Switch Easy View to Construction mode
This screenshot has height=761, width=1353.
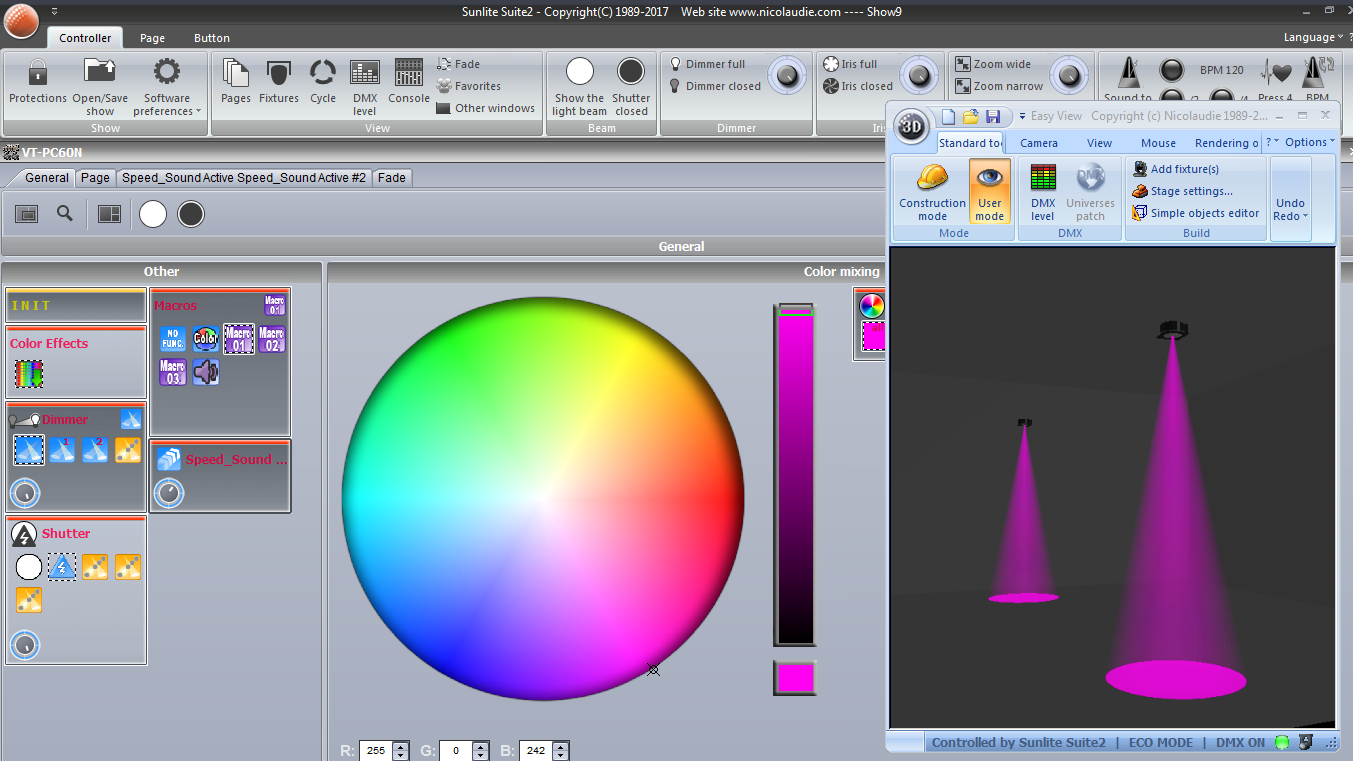(x=932, y=191)
